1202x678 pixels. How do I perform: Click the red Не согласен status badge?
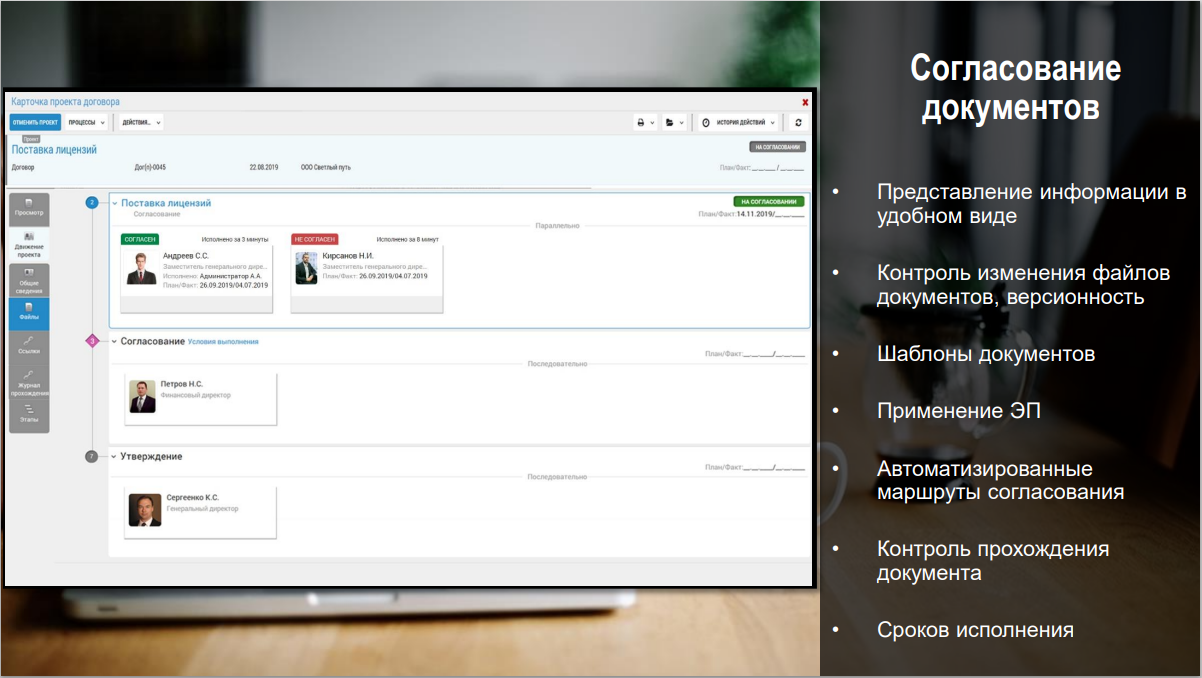click(315, 240)
